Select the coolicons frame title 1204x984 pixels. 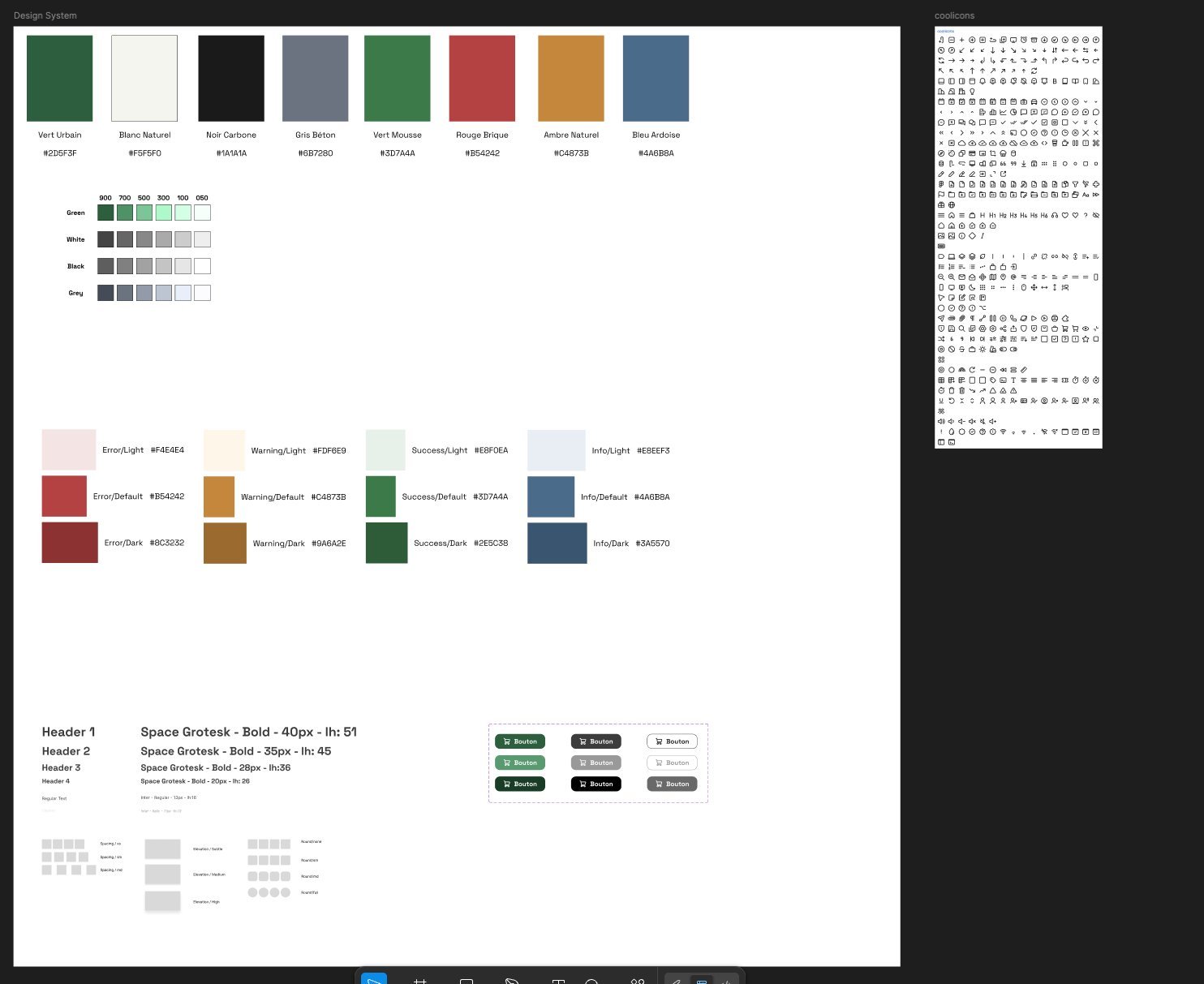954,15
